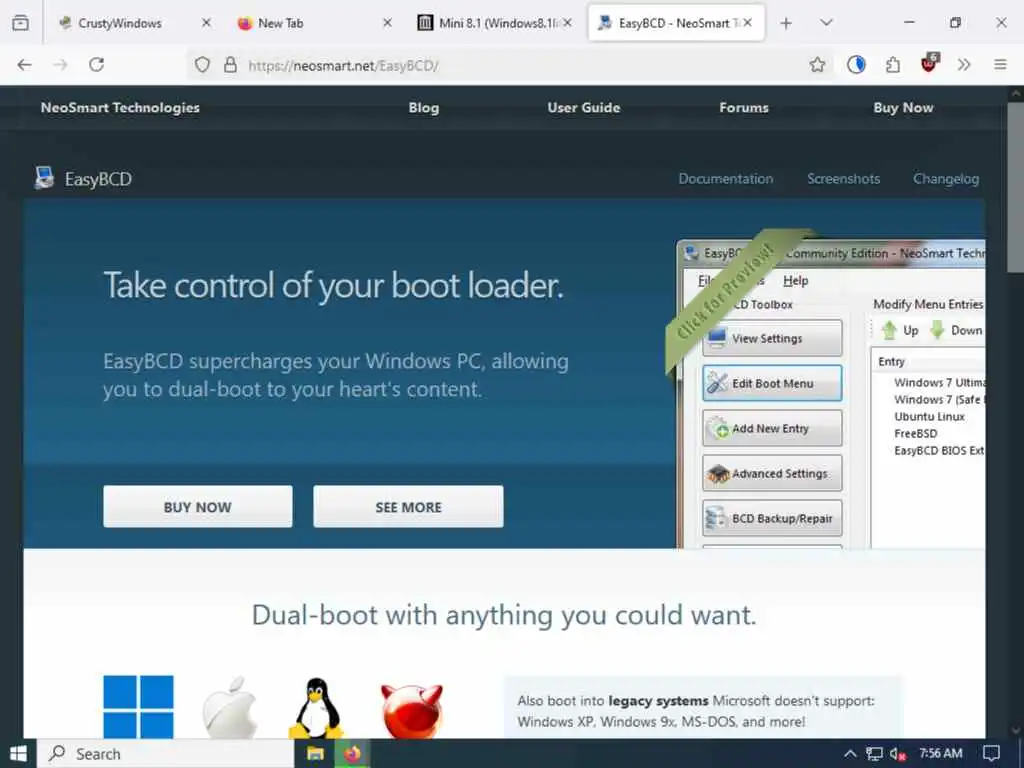Open the Buy Now navigation item
Image resolution: width=1024 pixels, height=768 pixels.
(903, 108)
